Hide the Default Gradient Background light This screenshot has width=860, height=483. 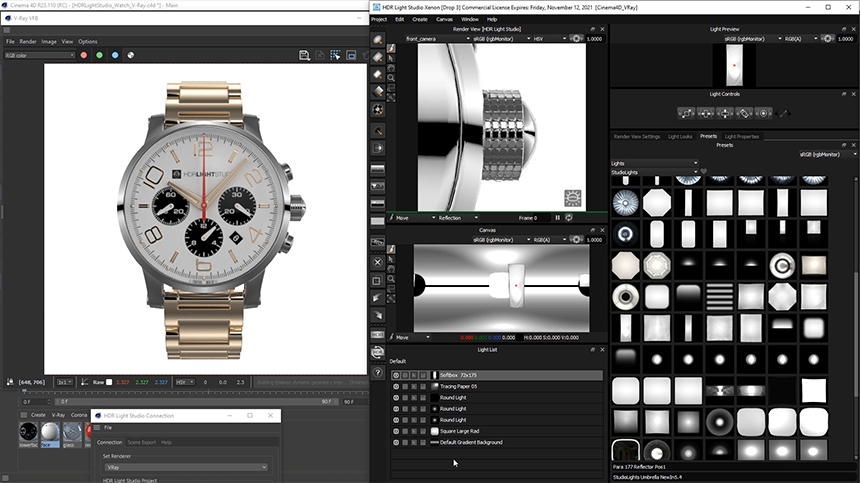pyautogui.click(x=396, y=442)
